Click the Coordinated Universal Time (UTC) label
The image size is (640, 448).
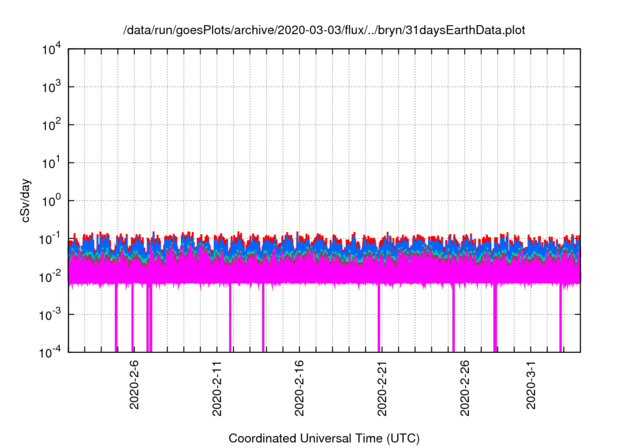point(324,438)
